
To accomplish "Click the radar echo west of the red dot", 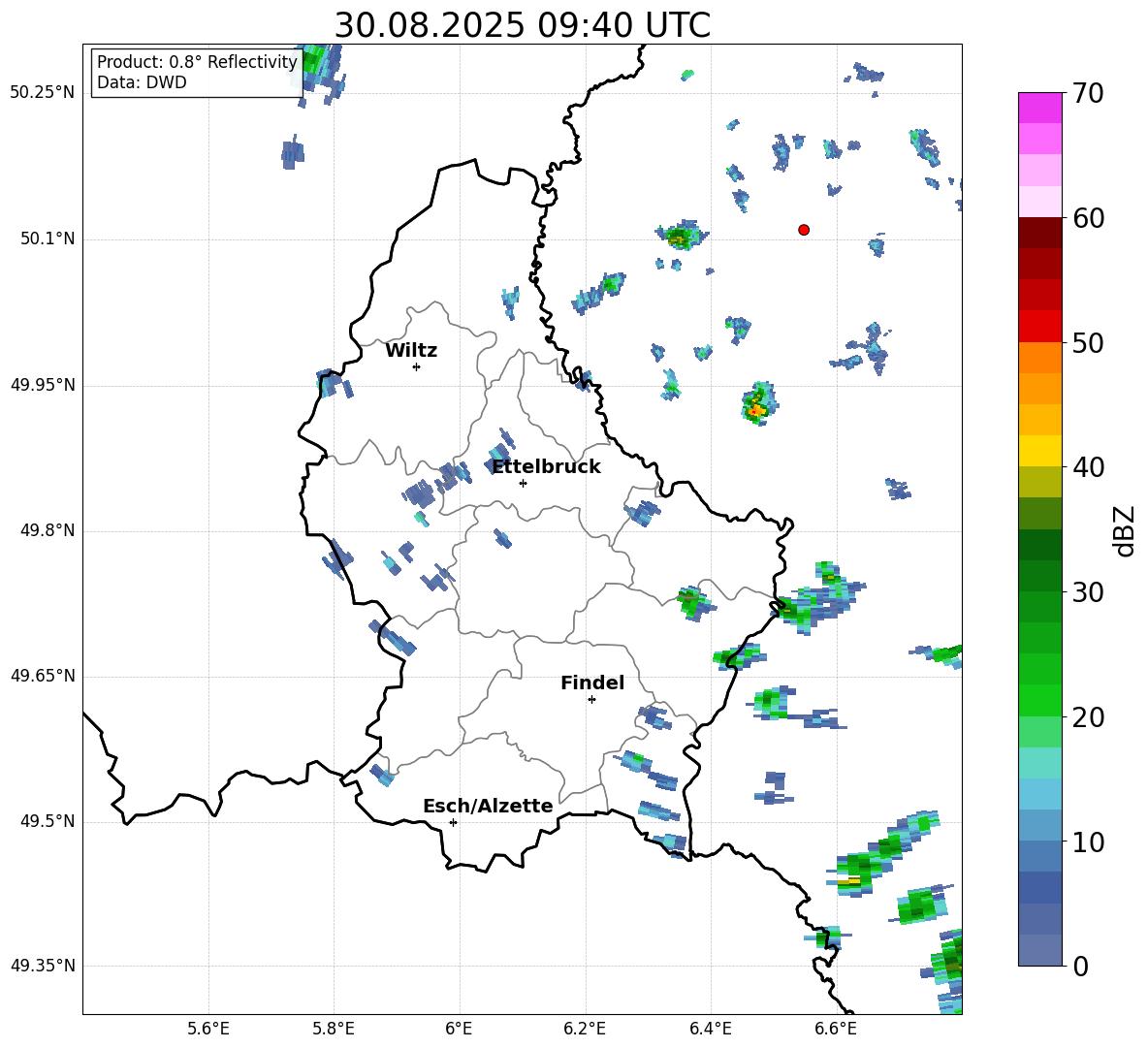I will pyautogui.click(x=678, y=236).
